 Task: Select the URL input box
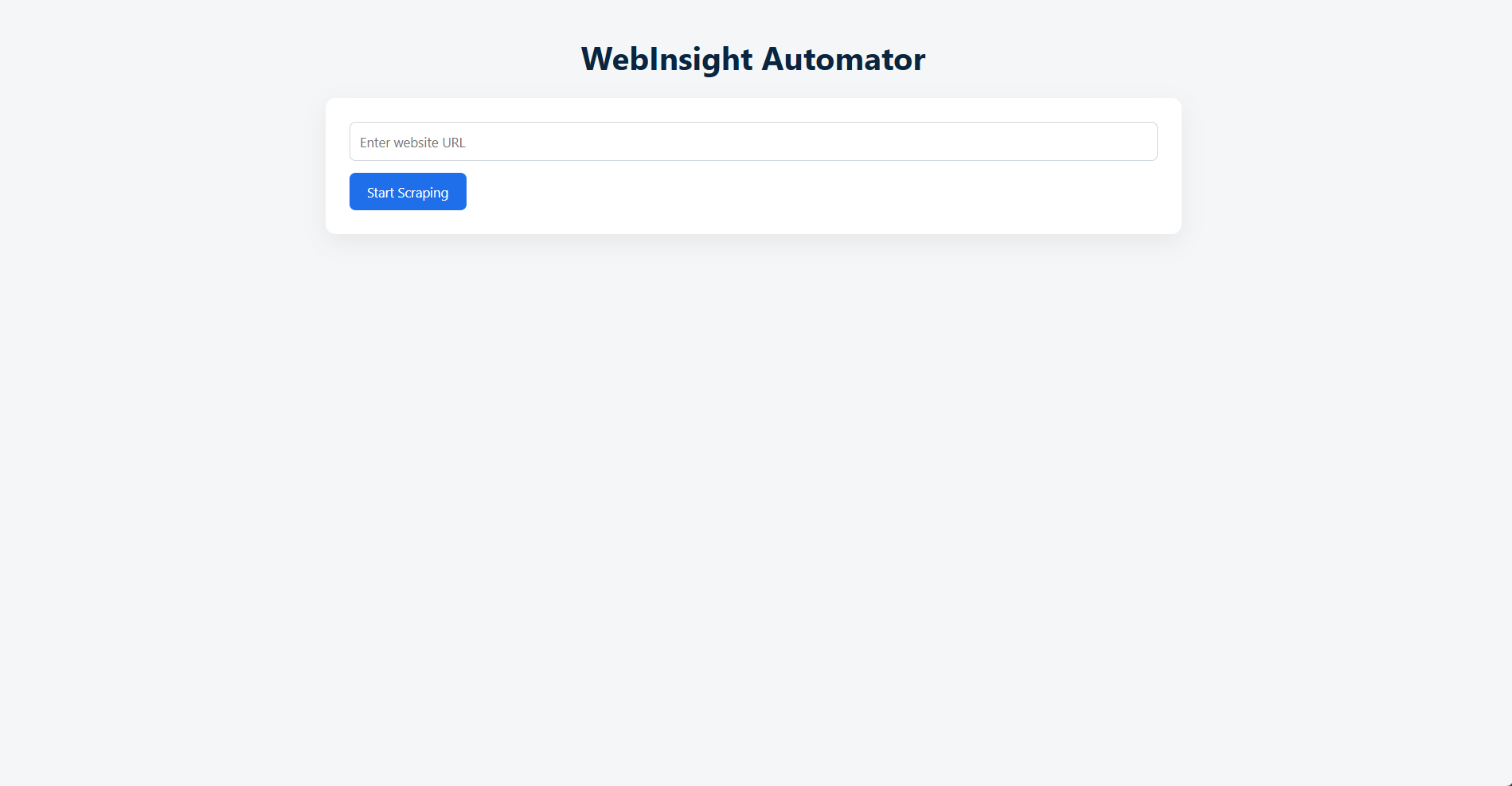[x=752, y=141]
